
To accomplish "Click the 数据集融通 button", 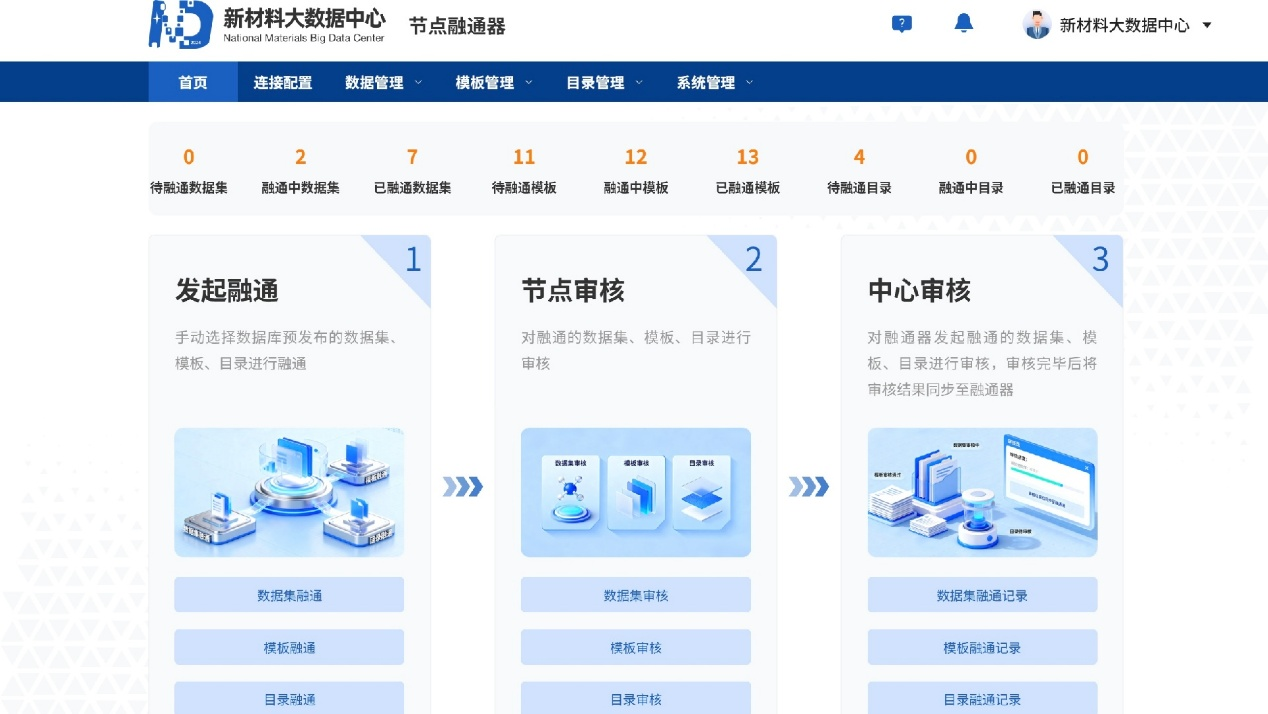I will pos(289,595).
